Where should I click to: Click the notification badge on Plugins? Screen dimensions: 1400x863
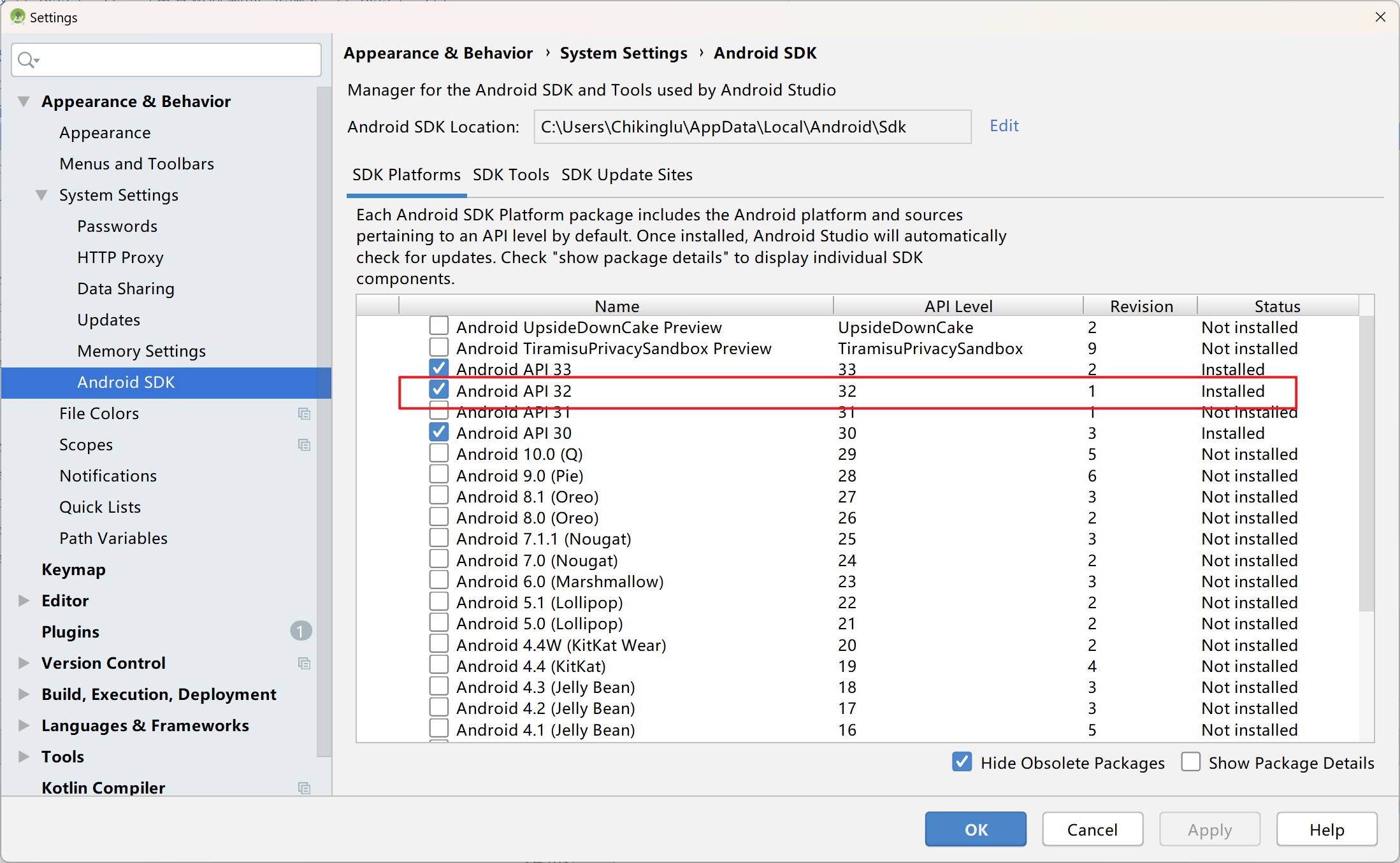click(x=300, y=631)
